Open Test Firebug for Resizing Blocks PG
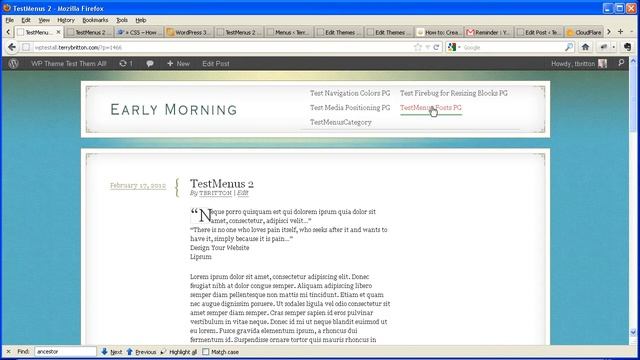The image size is (640, 360). [x=453, y=93]
